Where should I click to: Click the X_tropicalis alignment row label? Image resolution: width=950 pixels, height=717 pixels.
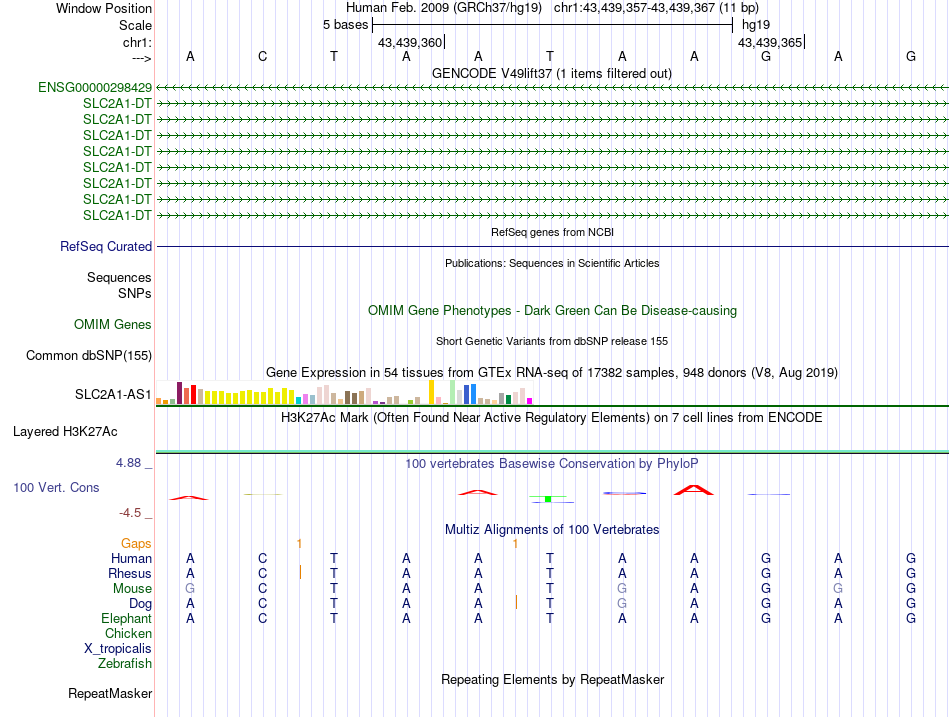(x=118, y=649)
